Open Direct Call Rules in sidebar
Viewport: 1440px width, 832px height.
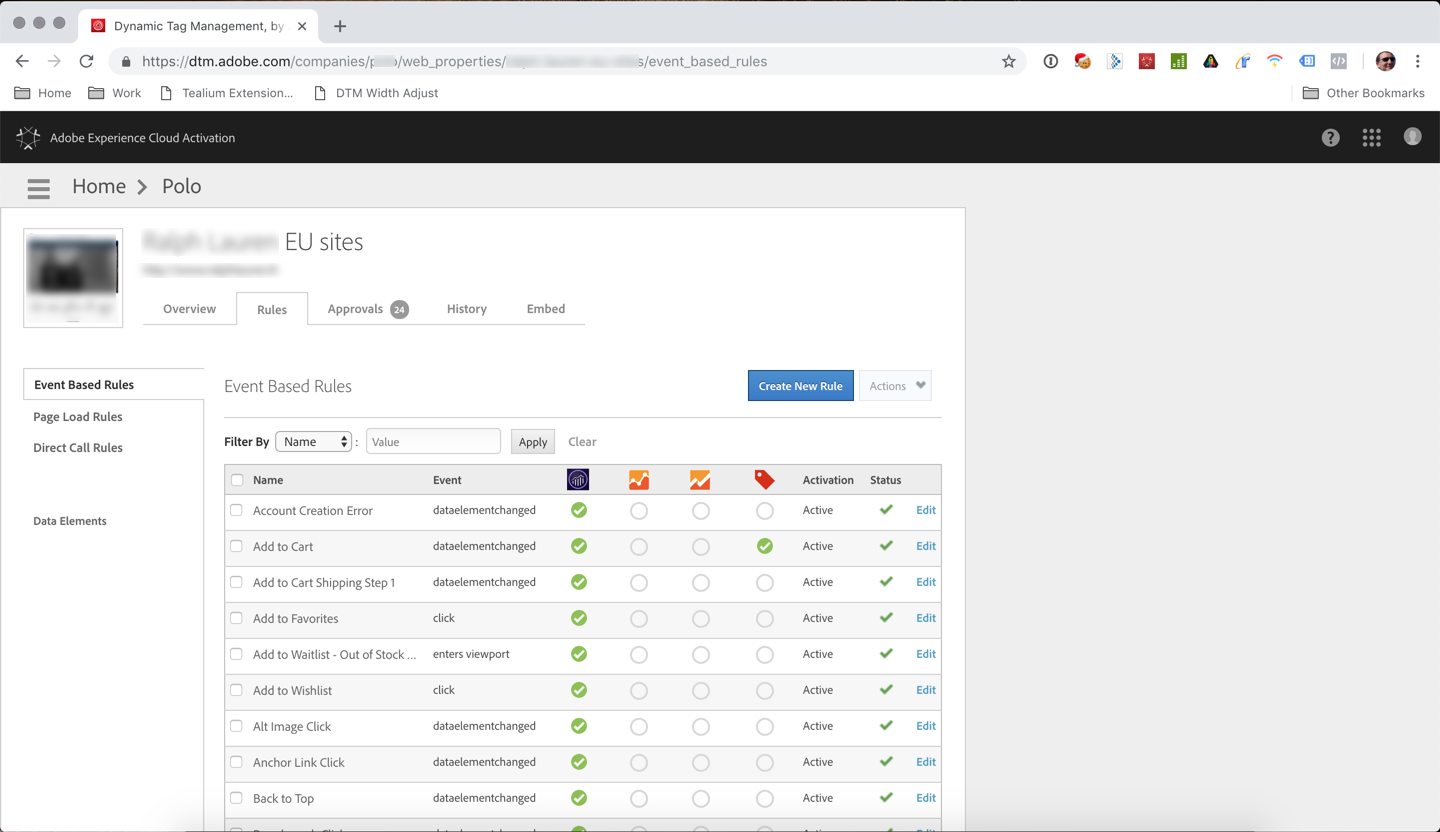tap(78, 447)
